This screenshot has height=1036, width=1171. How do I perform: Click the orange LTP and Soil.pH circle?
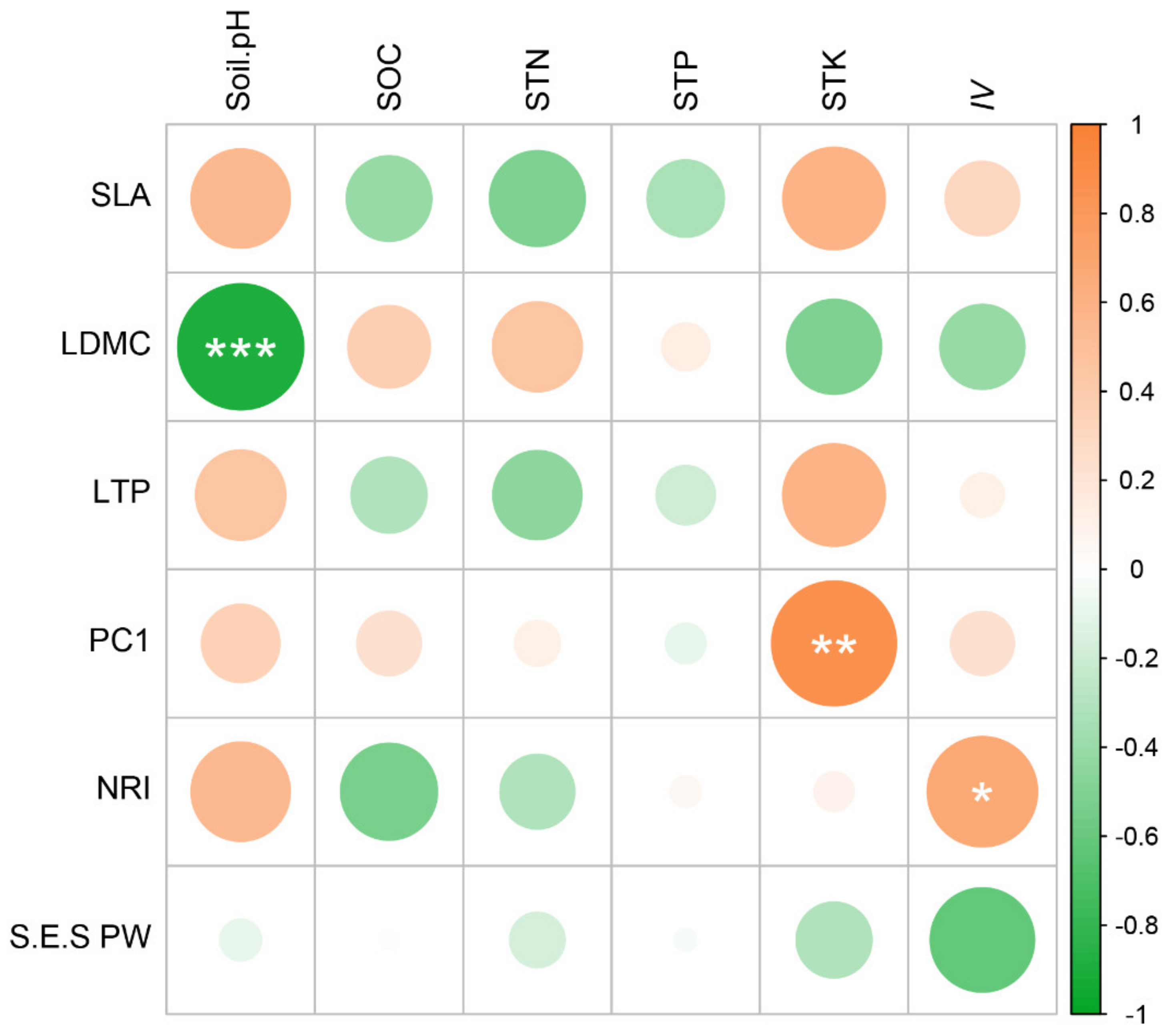tap(241, 495)
